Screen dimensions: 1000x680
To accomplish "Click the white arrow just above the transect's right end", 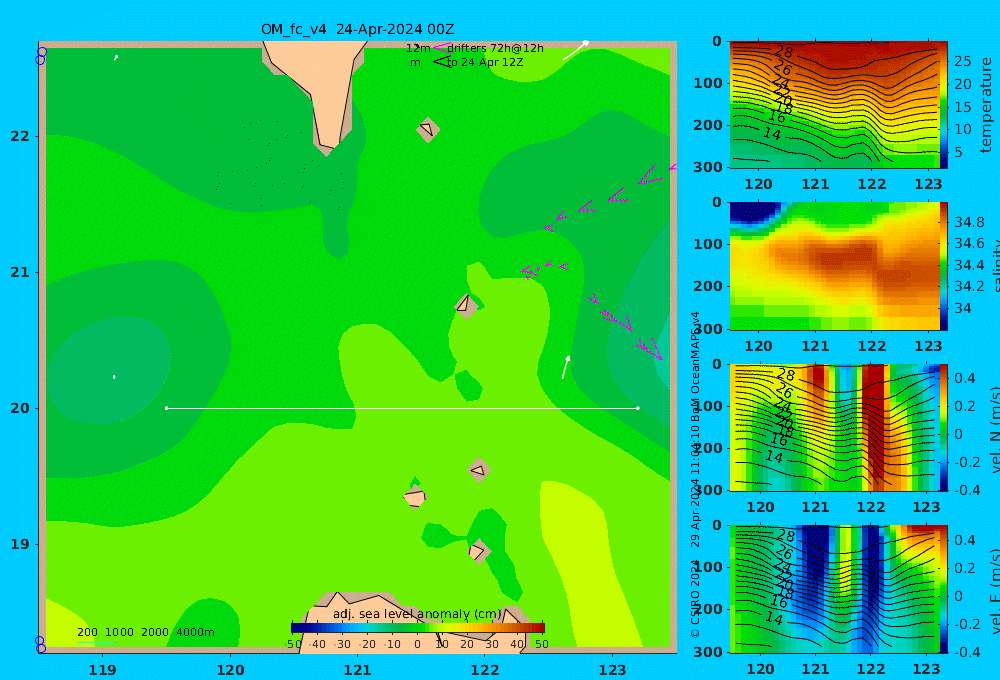I will click(x=565, y=367).
